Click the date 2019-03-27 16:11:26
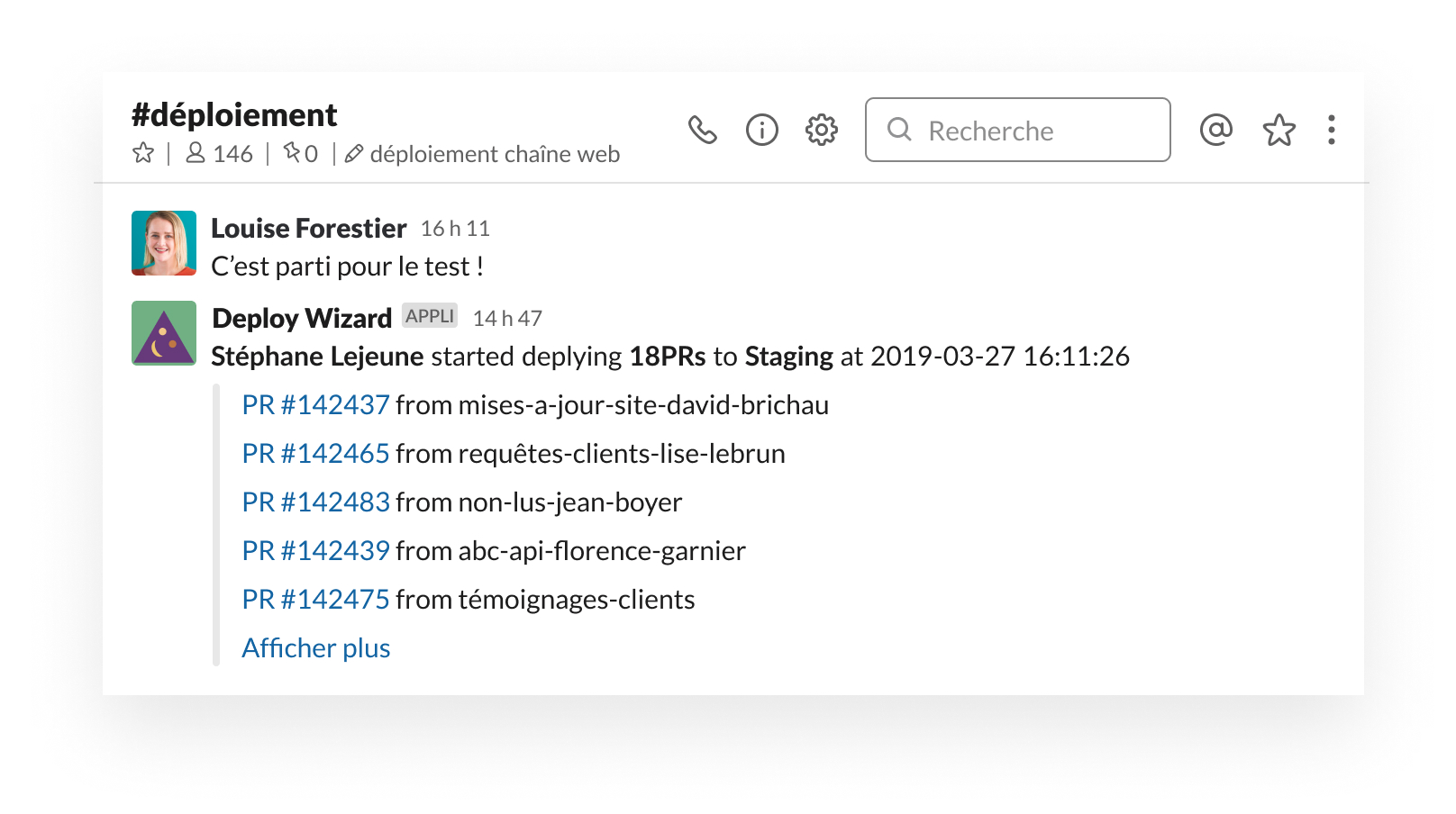This screenshot has height=814, width=1456. coord(1000,357)
